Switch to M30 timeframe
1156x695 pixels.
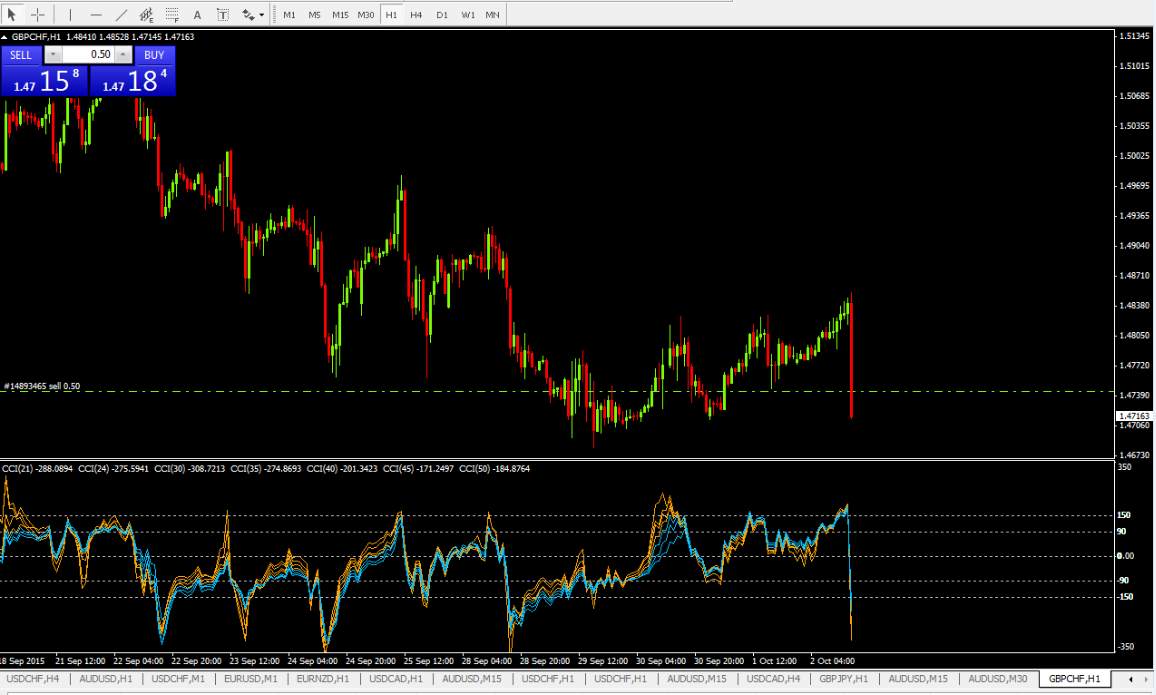click(366, 15)
